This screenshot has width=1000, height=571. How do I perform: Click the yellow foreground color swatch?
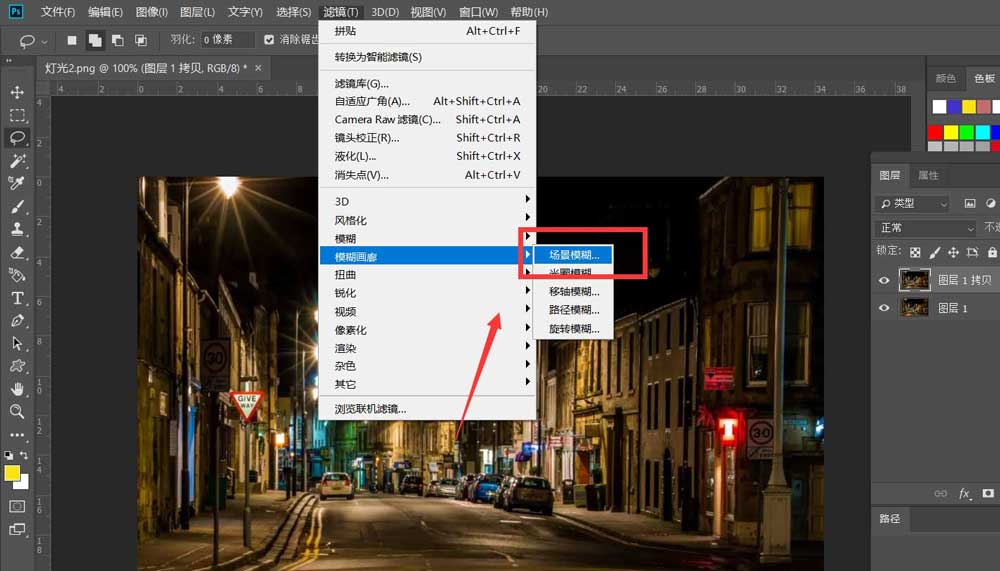coord(12,473)
